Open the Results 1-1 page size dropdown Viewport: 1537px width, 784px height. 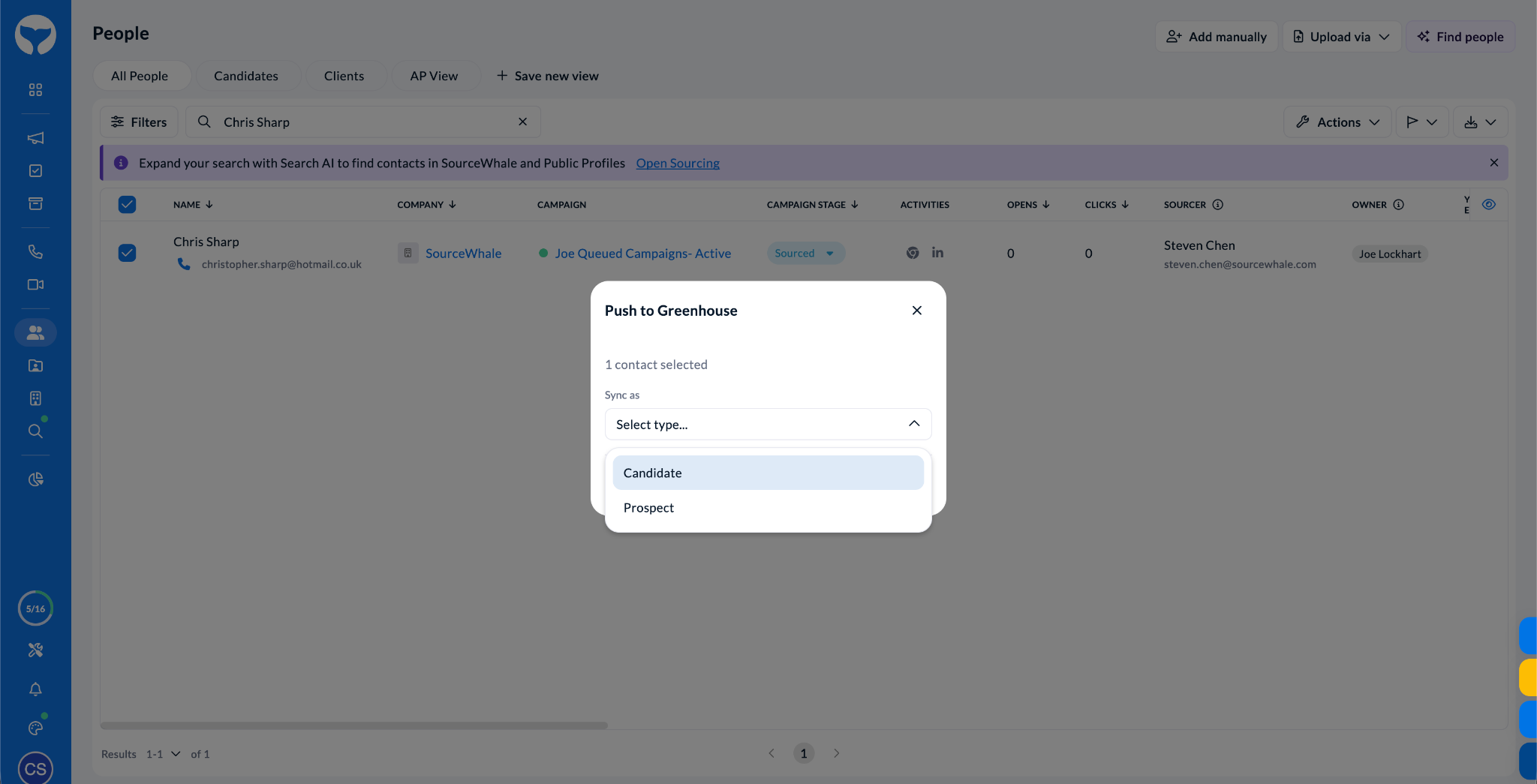click(163, 754)
